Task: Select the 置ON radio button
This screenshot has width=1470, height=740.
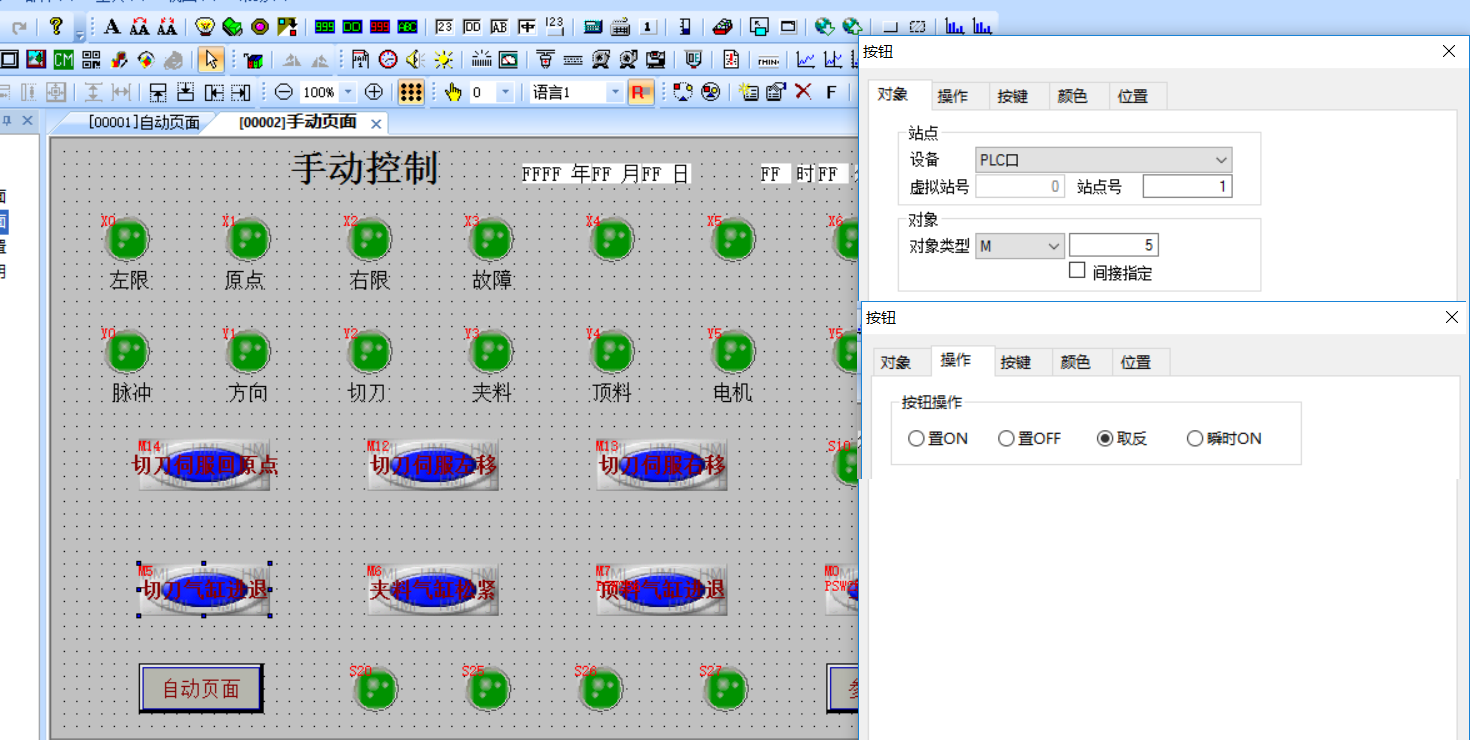Action: [x=916, y=439]
